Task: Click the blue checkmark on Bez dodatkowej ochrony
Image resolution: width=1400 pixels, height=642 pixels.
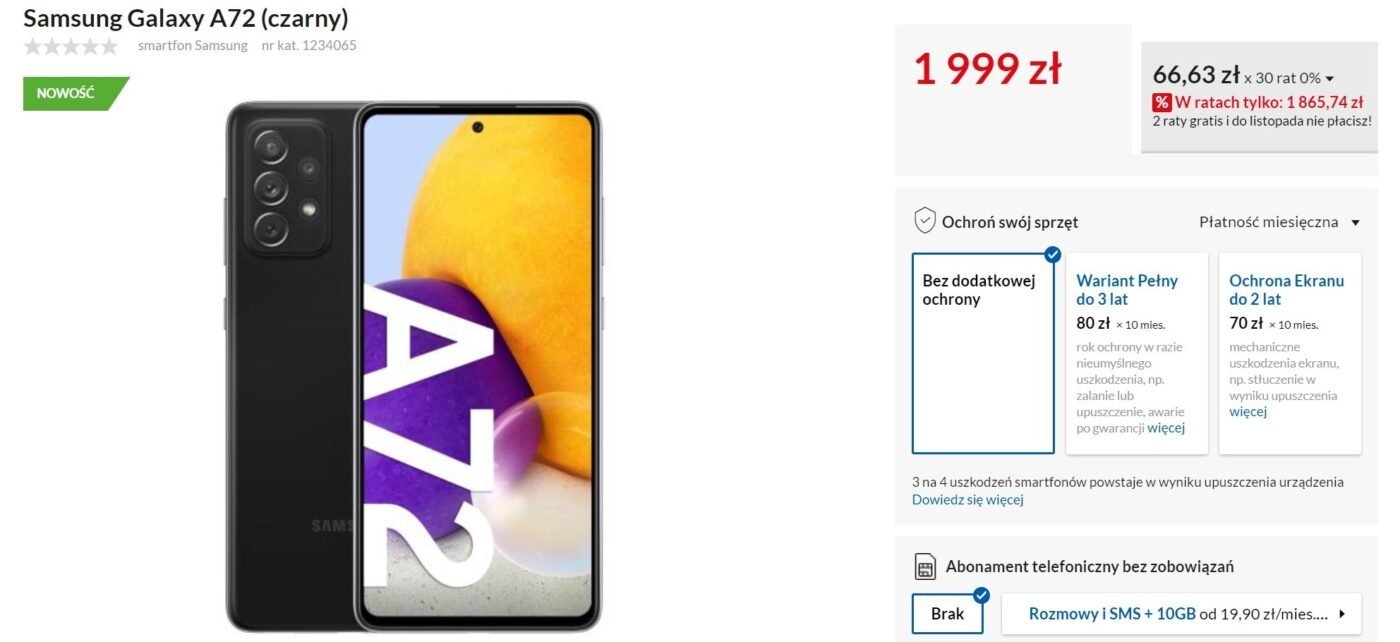Action: pyautogui.click(x=1052, y=254)
